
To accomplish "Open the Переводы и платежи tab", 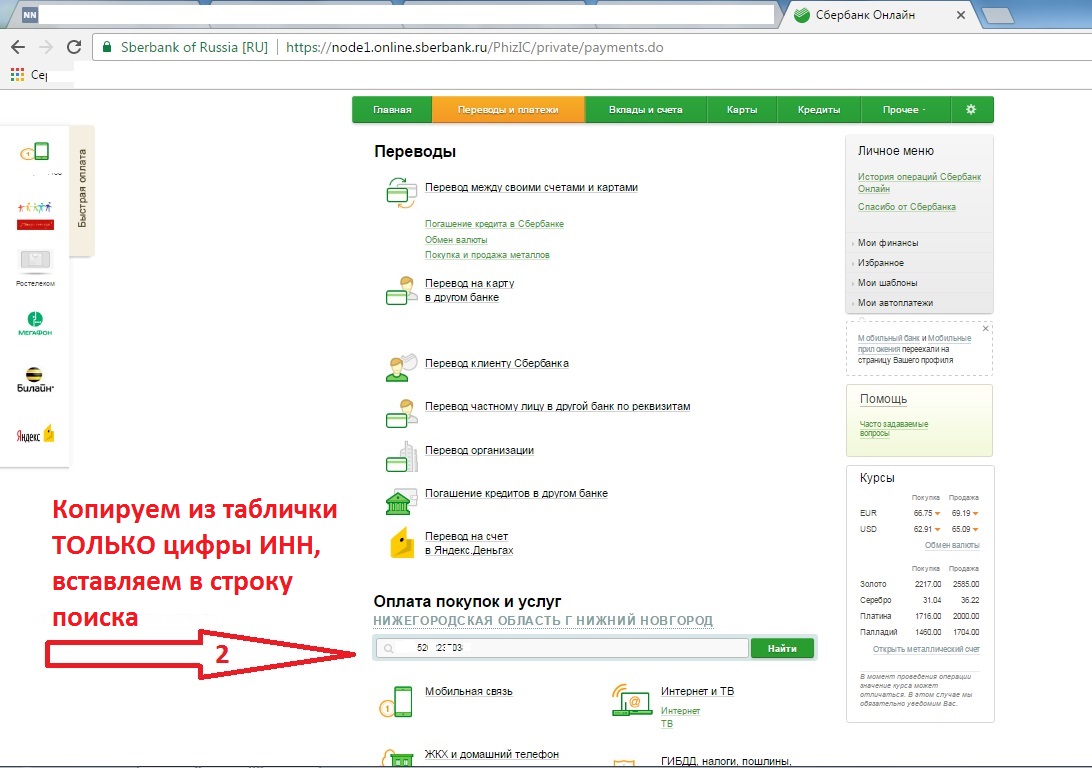I will (x=508, y=109).
